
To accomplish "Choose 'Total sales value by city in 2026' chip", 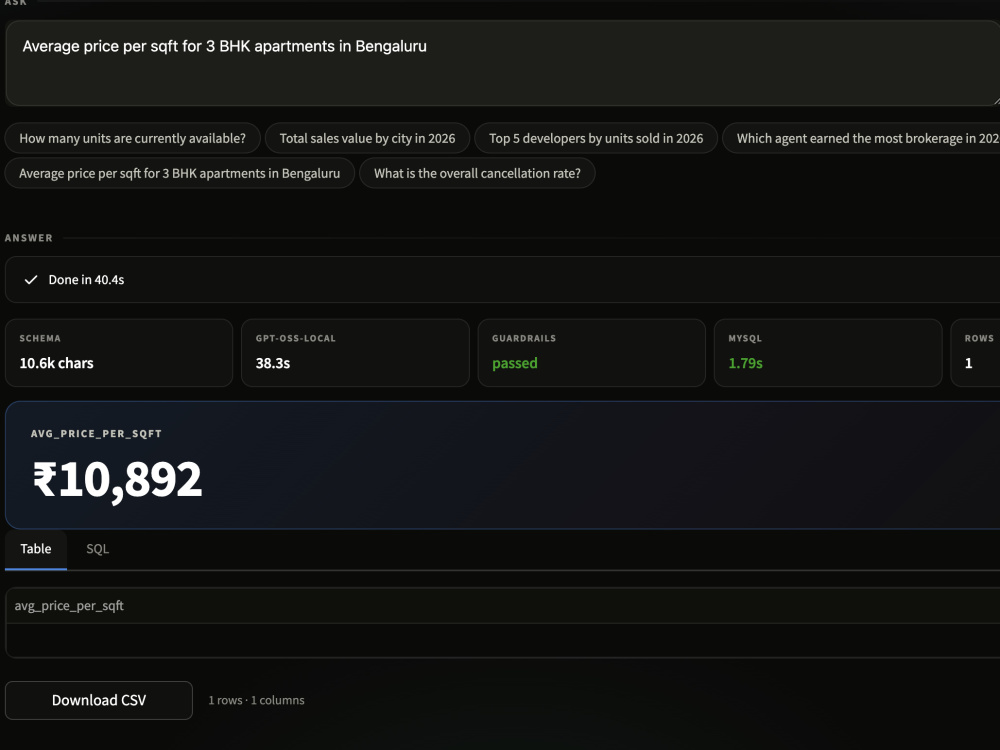I will coord(367,138).
